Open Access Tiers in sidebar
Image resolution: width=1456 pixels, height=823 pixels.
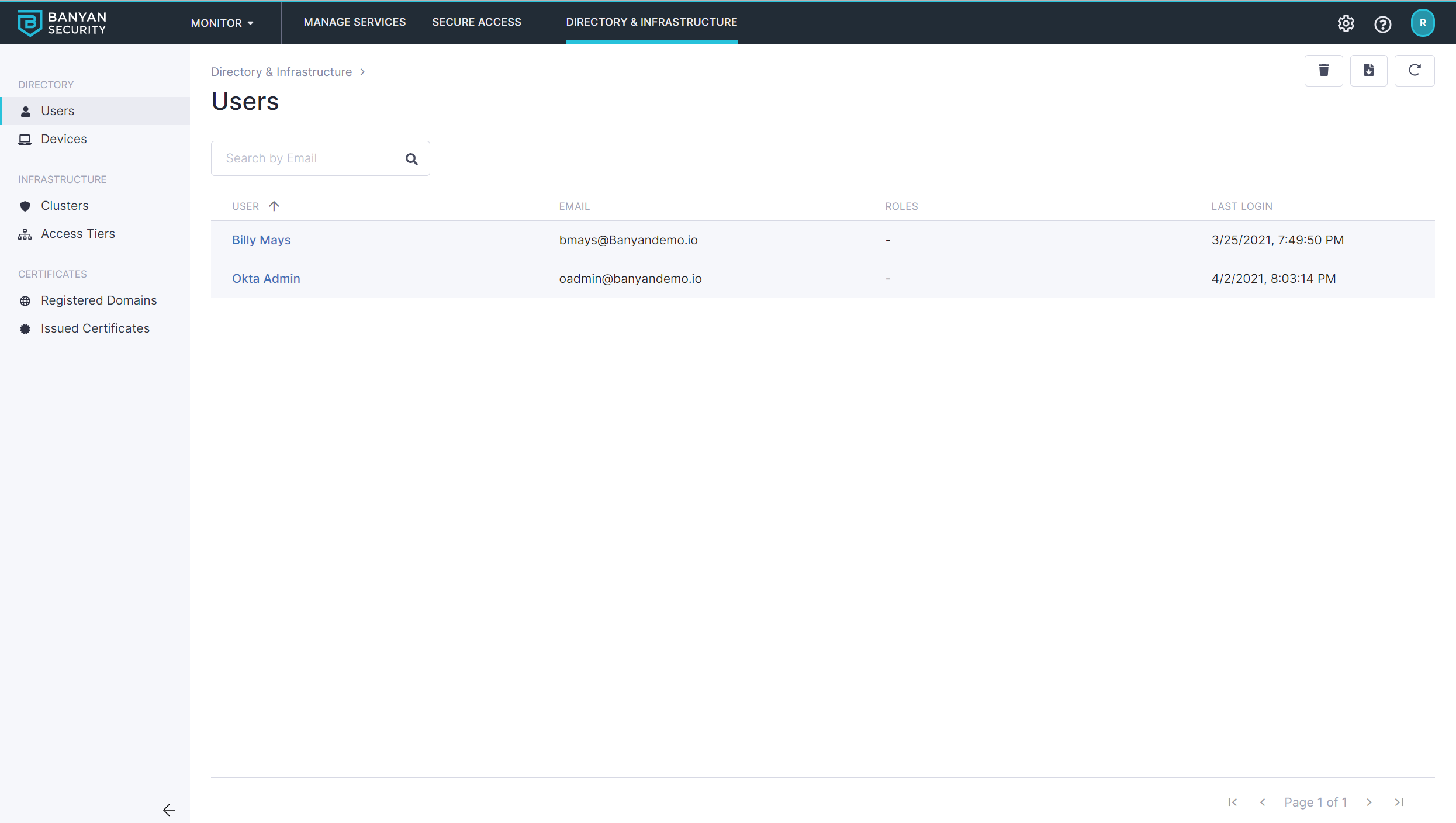click(x=78, y=234)
